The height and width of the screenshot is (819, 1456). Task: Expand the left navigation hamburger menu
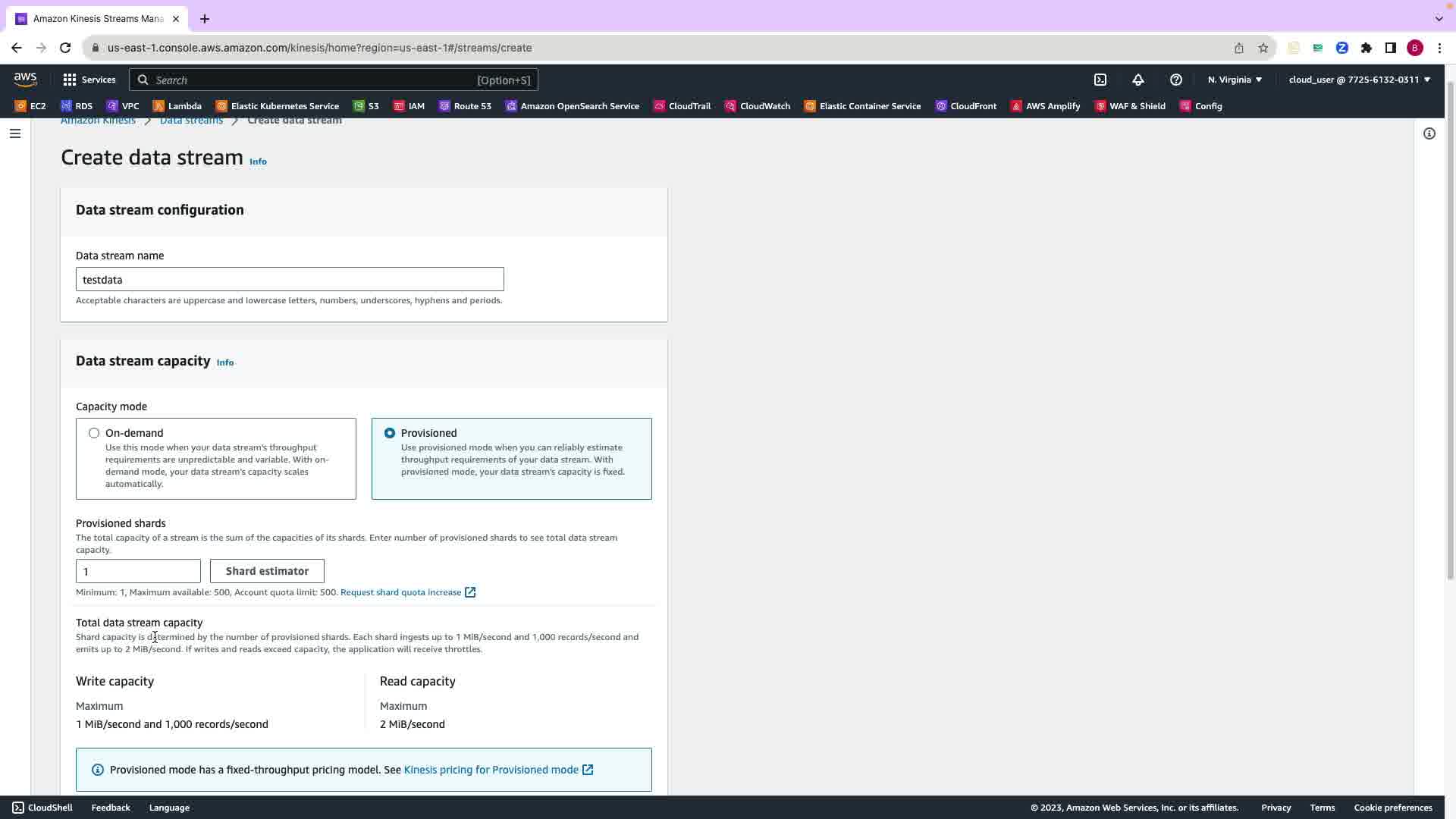14,133
